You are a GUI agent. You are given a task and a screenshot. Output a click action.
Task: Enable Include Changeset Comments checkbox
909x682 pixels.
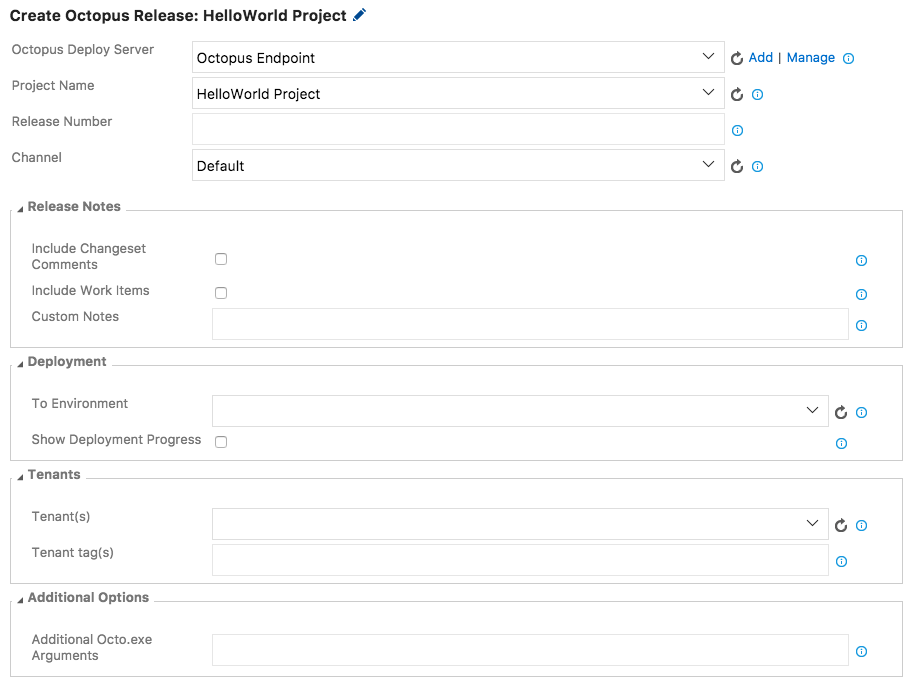(x=221, y=259)
